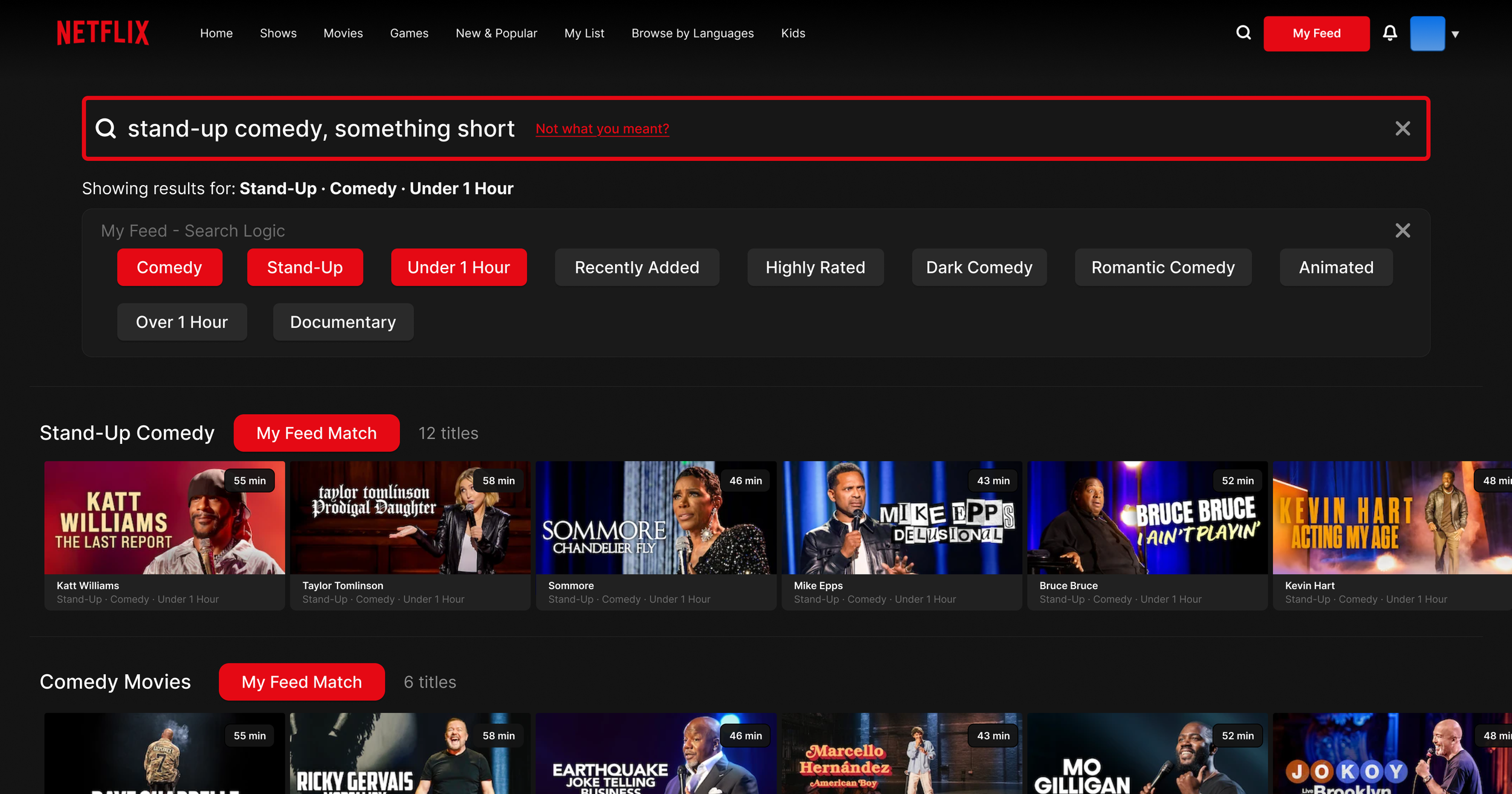Open the Shows menu
The width and height of the screenshot is (1512, 794).
click(x=278, y=33)
